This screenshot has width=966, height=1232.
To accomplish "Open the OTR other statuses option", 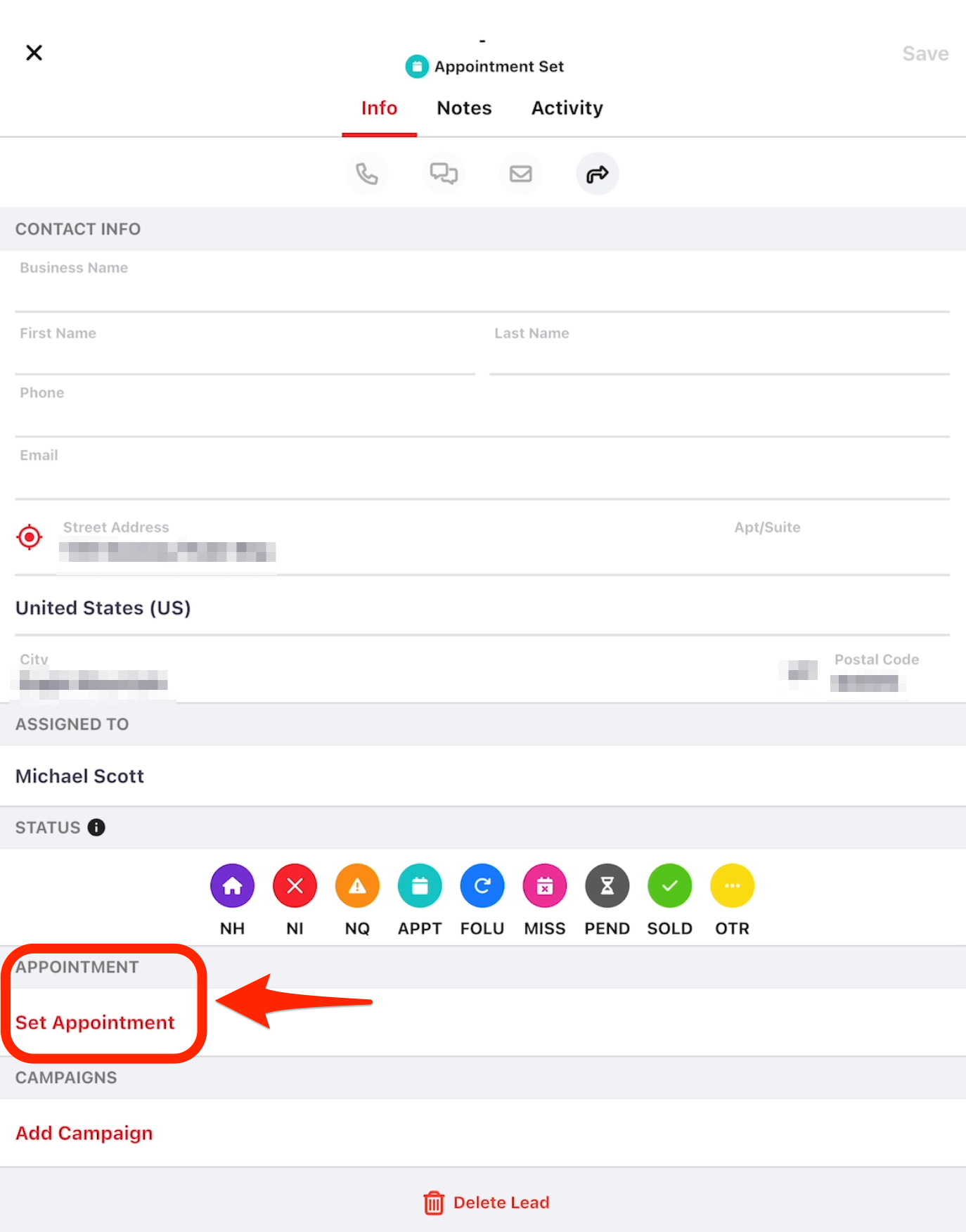I will pyautogui.click(x=732, y=886).
